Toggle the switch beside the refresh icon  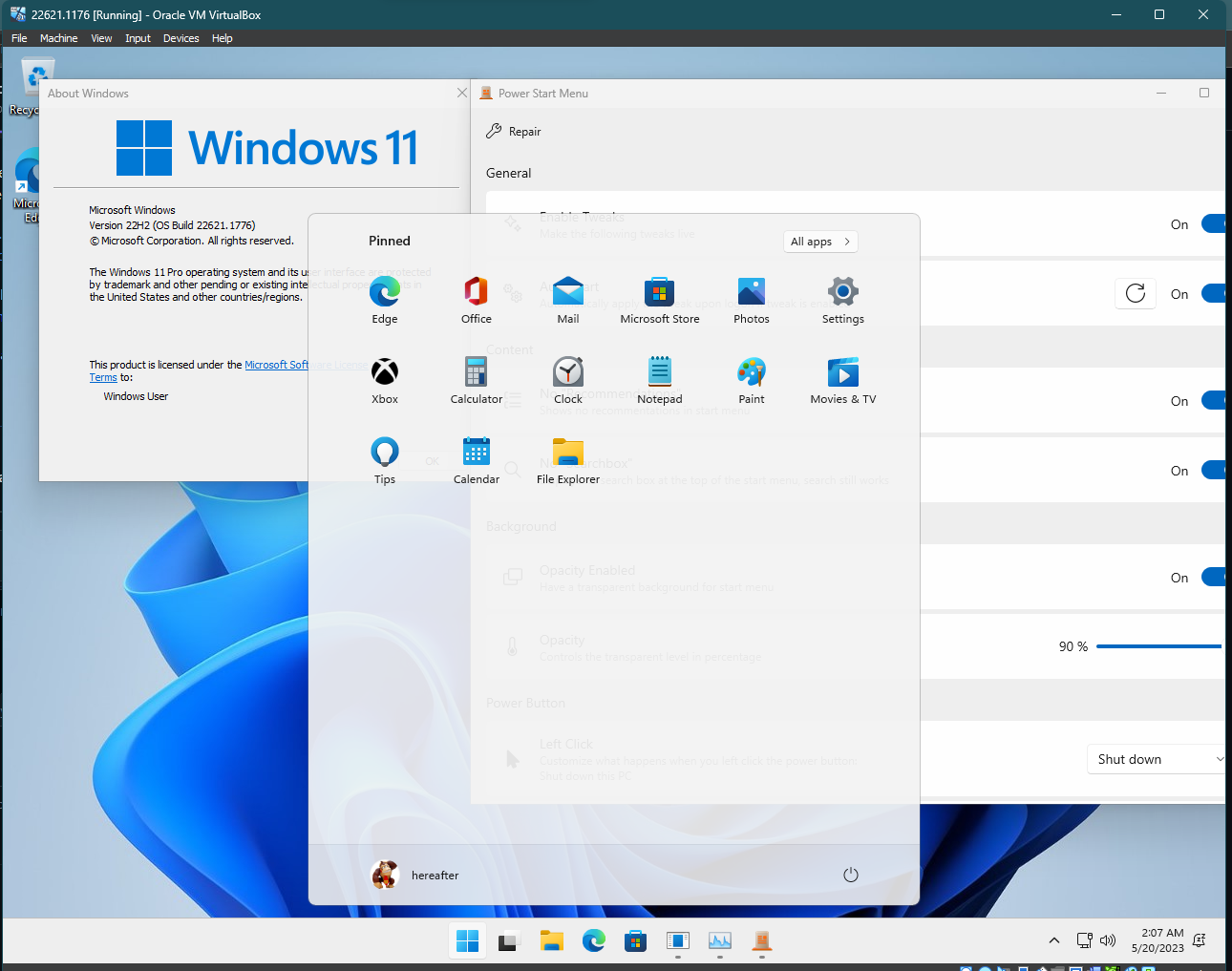tap(1213, 293)
